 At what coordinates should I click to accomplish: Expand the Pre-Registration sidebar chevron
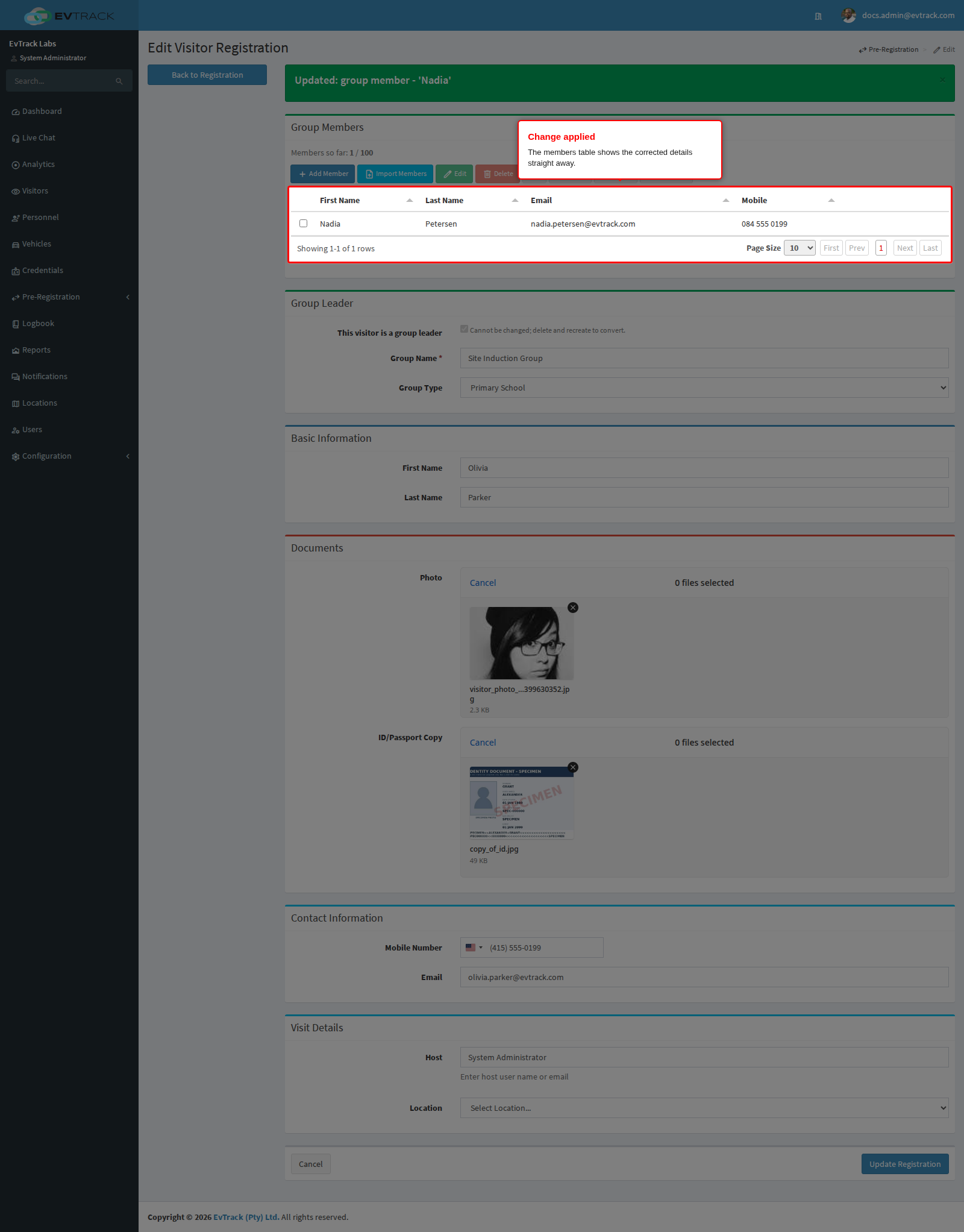pos(128,297)
